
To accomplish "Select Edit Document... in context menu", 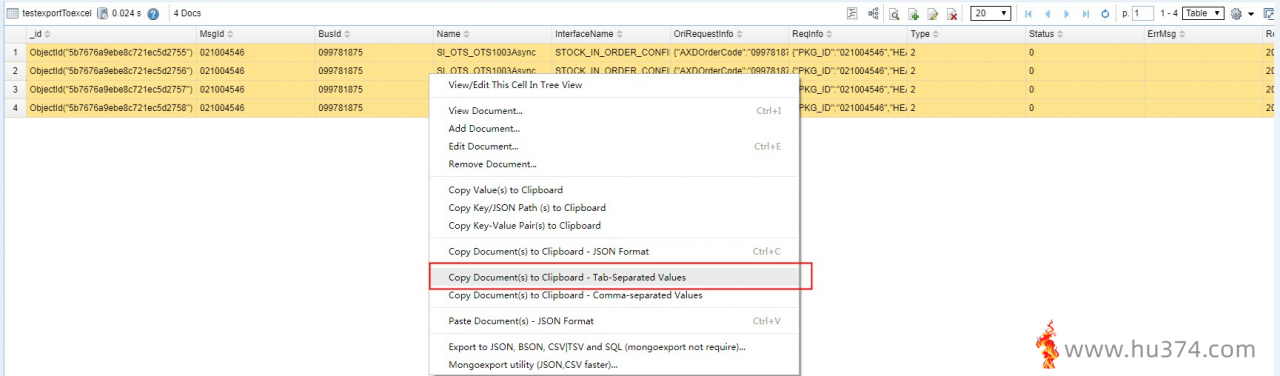I will click(614, 147).
